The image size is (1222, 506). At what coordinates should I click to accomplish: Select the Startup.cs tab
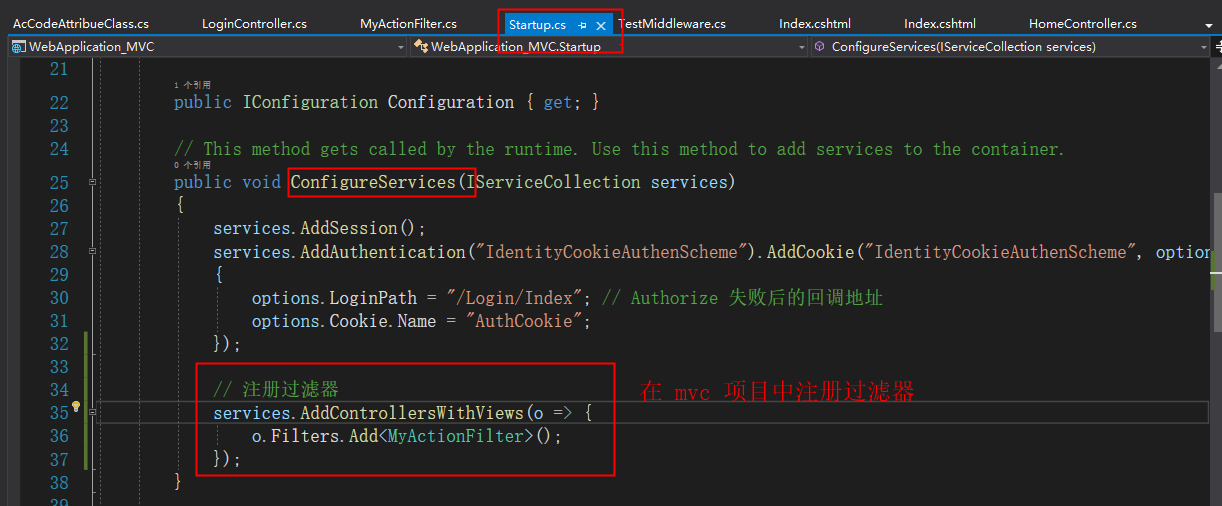(537, 25)
